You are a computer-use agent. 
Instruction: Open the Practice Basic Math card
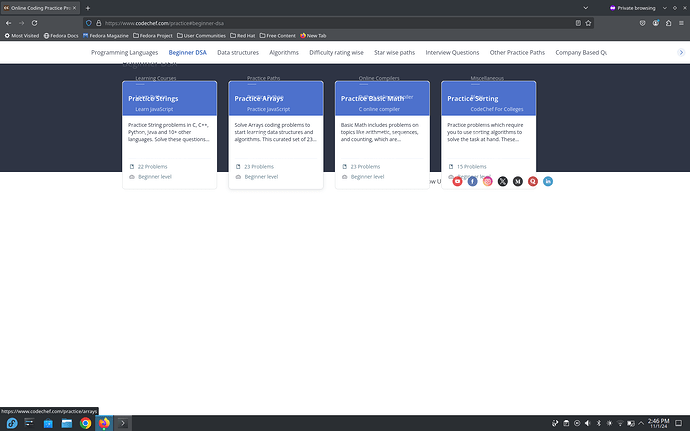click(x=382, y=135)
